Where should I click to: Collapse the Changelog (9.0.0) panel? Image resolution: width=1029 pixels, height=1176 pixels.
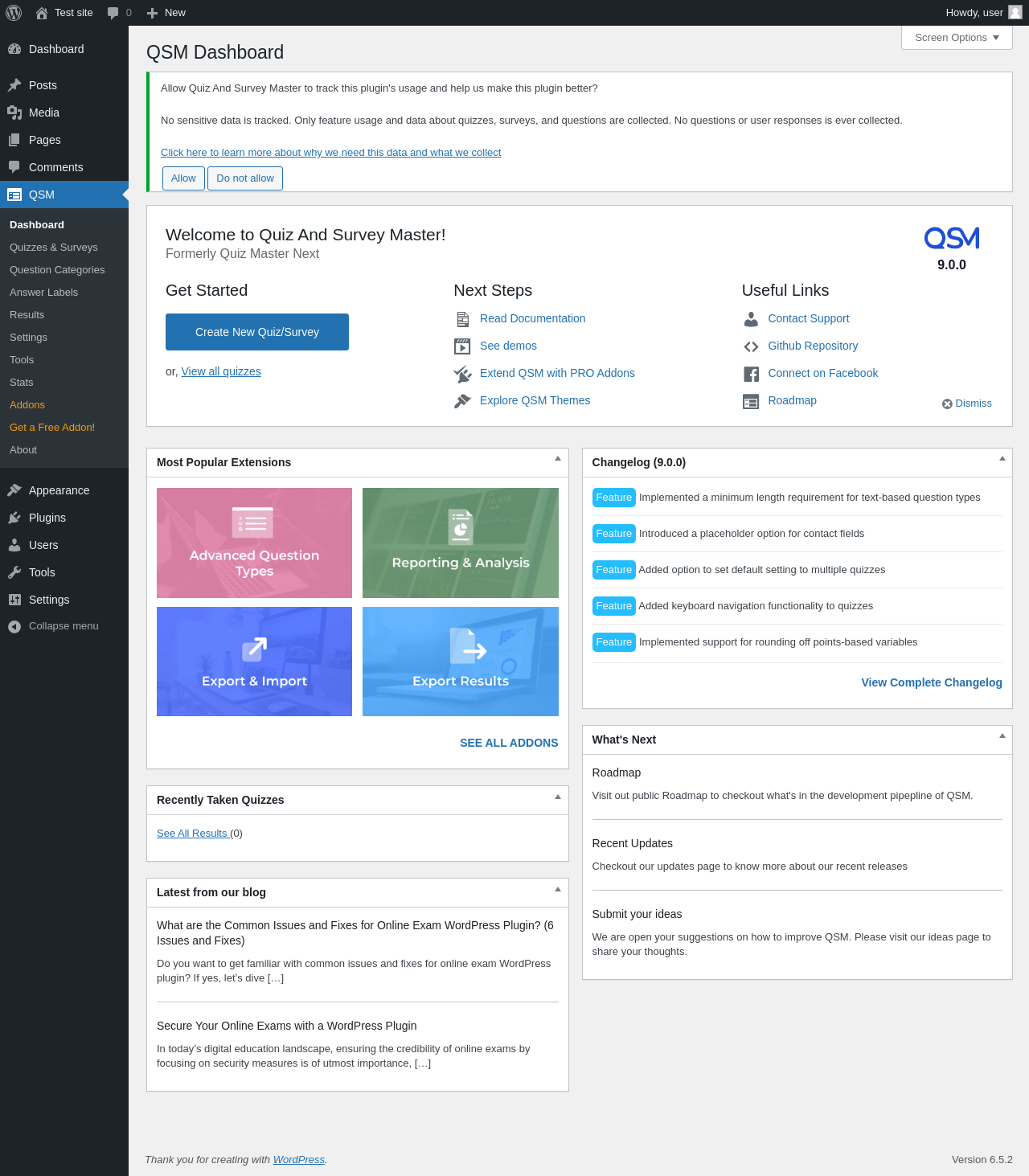click(1002, 459)
